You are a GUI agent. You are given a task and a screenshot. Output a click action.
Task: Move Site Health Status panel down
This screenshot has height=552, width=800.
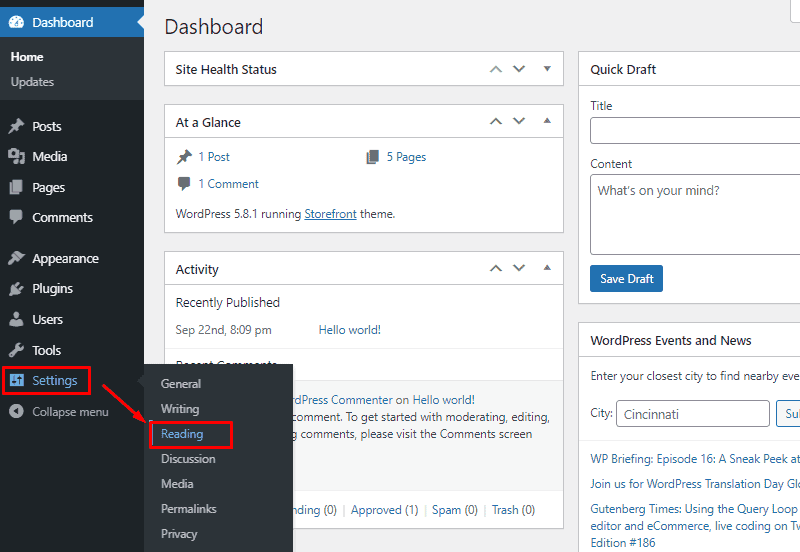click(x=519, y=69)
